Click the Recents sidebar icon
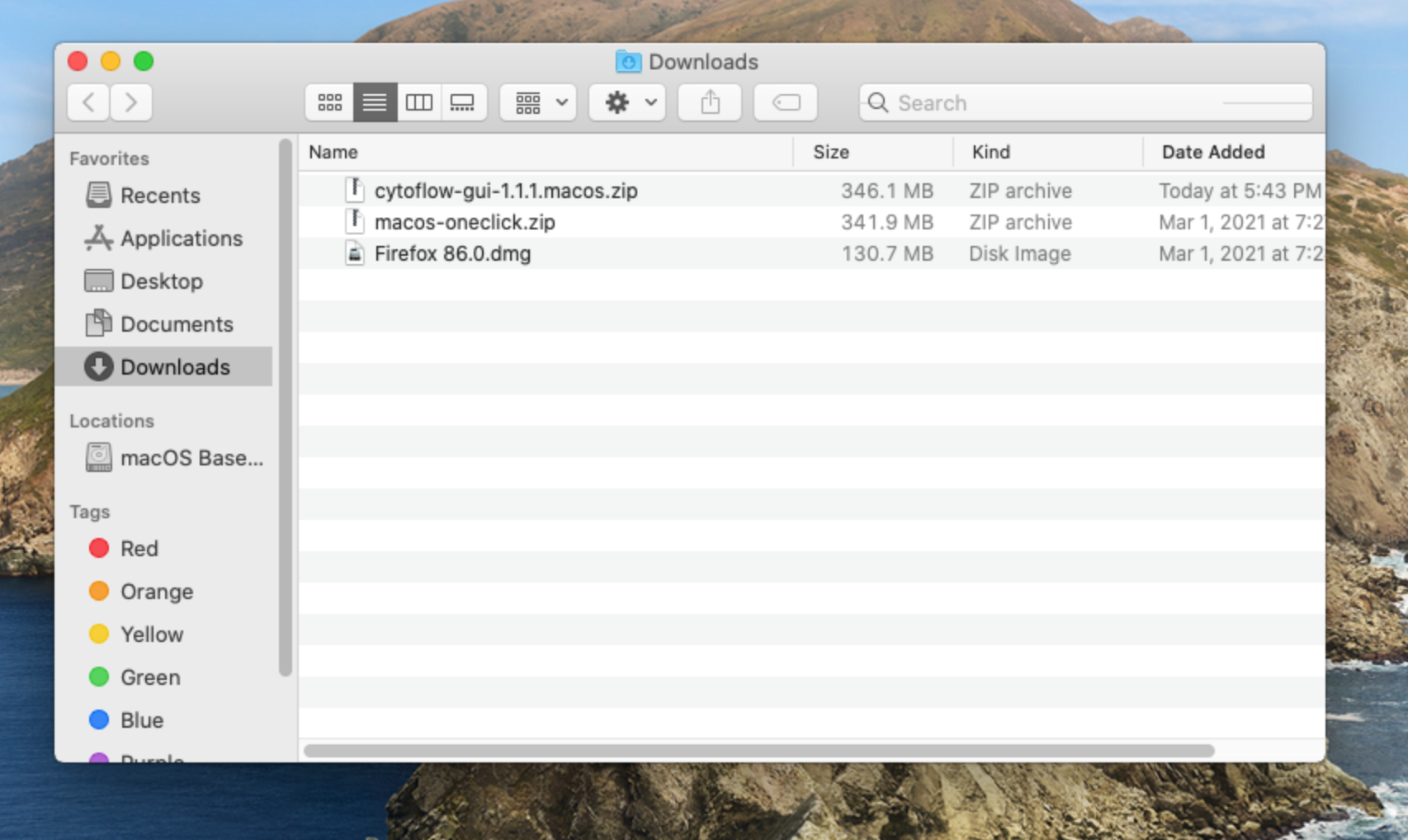1408x840 pixels. (x=99, y=195)
